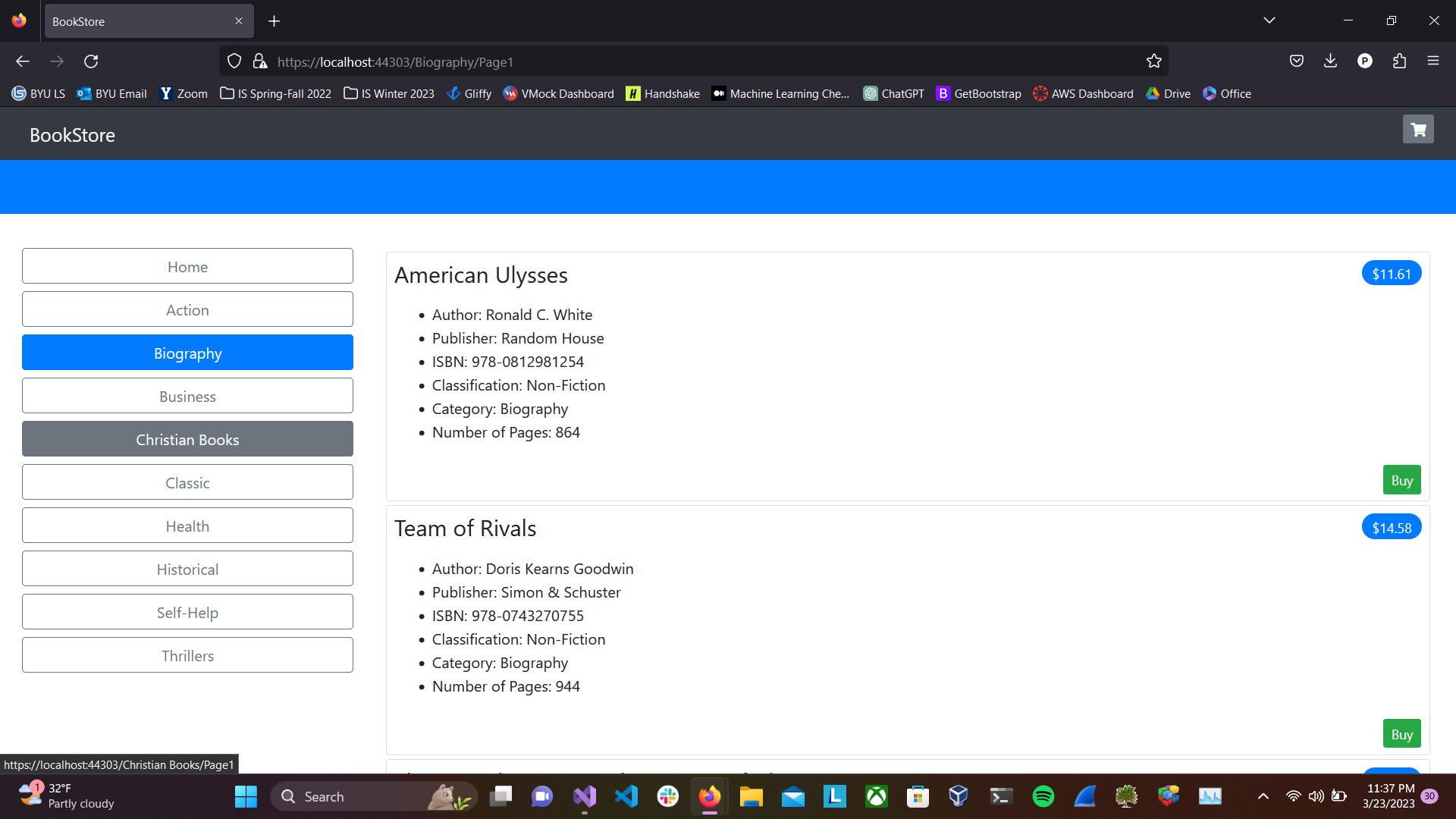
Task: Open the shopping cart icon
Action: click(x=1418, y=130)
